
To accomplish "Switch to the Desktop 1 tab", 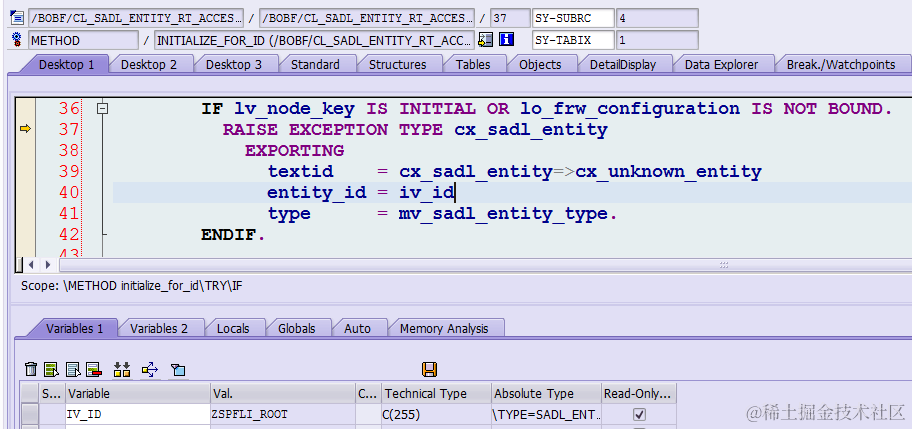I will (66, 65).
